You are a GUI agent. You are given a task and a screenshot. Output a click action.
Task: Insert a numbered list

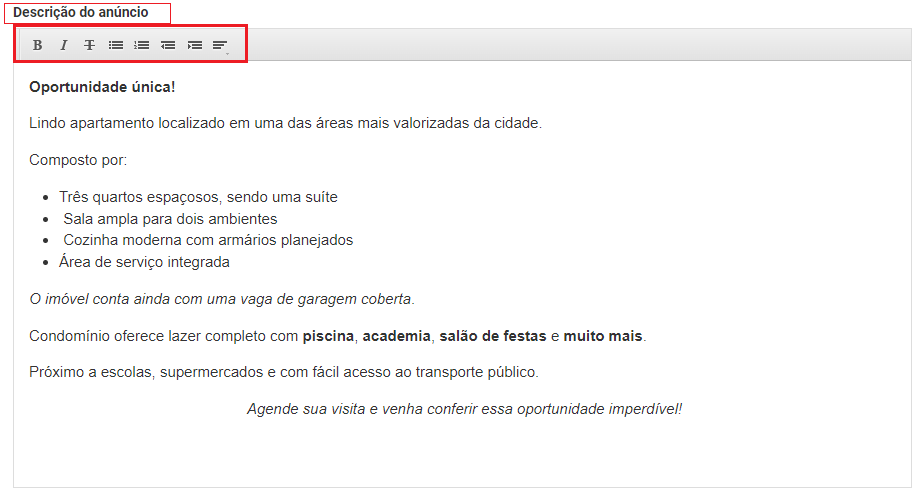(x=142, y=45)
